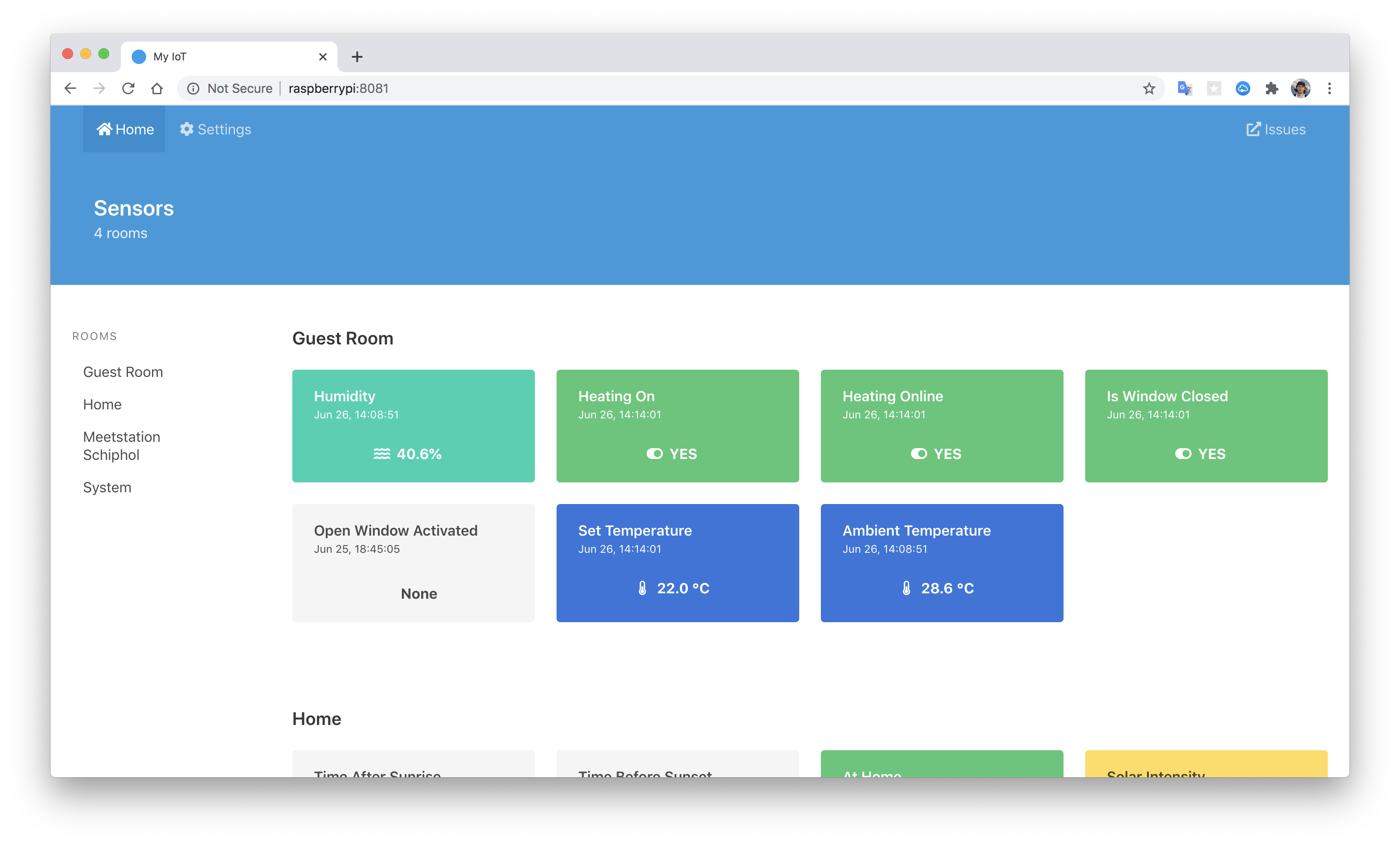Bookmark page with star icon

tap(1149, 89)
